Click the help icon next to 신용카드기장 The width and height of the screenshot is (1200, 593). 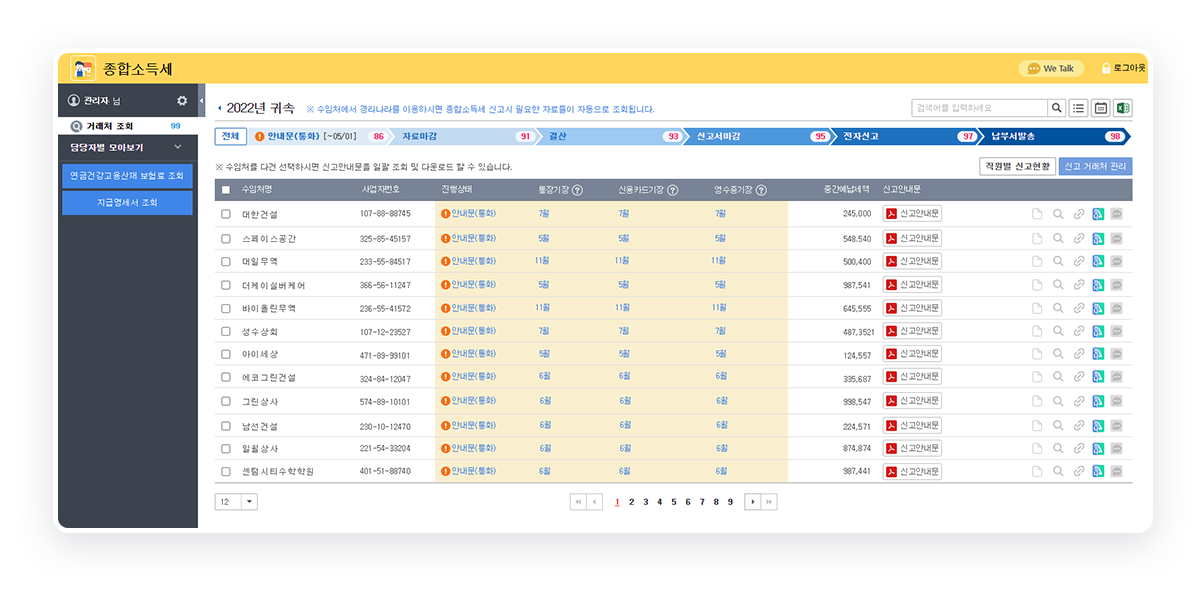(x=673, y=190)
